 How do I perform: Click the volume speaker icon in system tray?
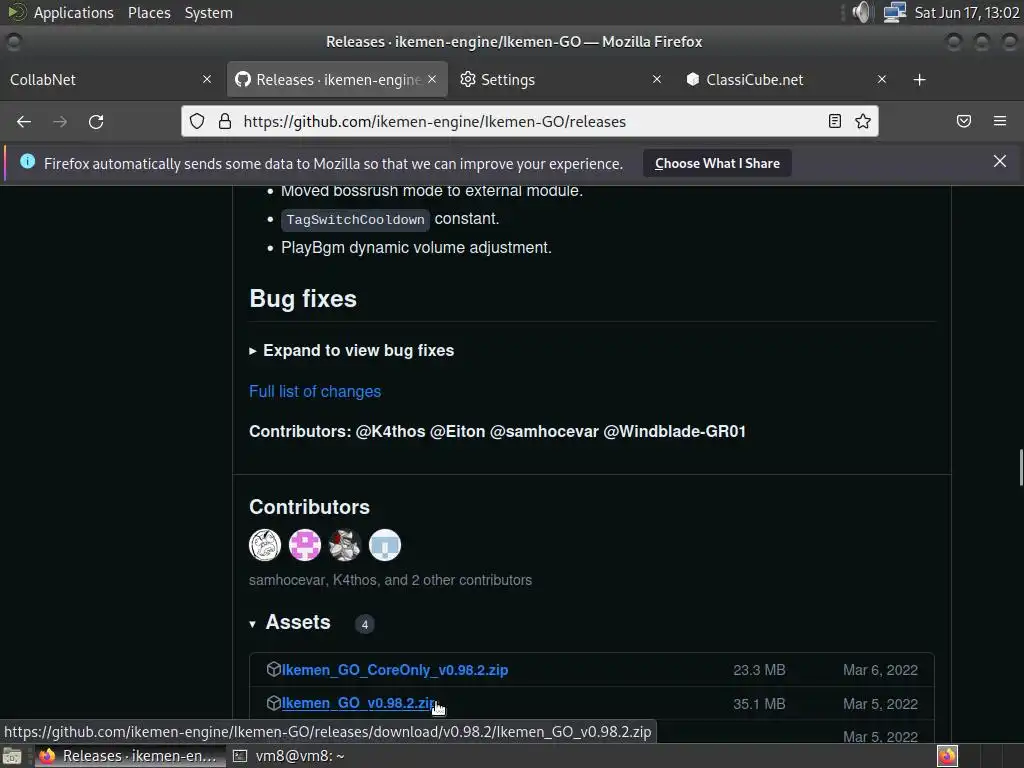[862, 12]
